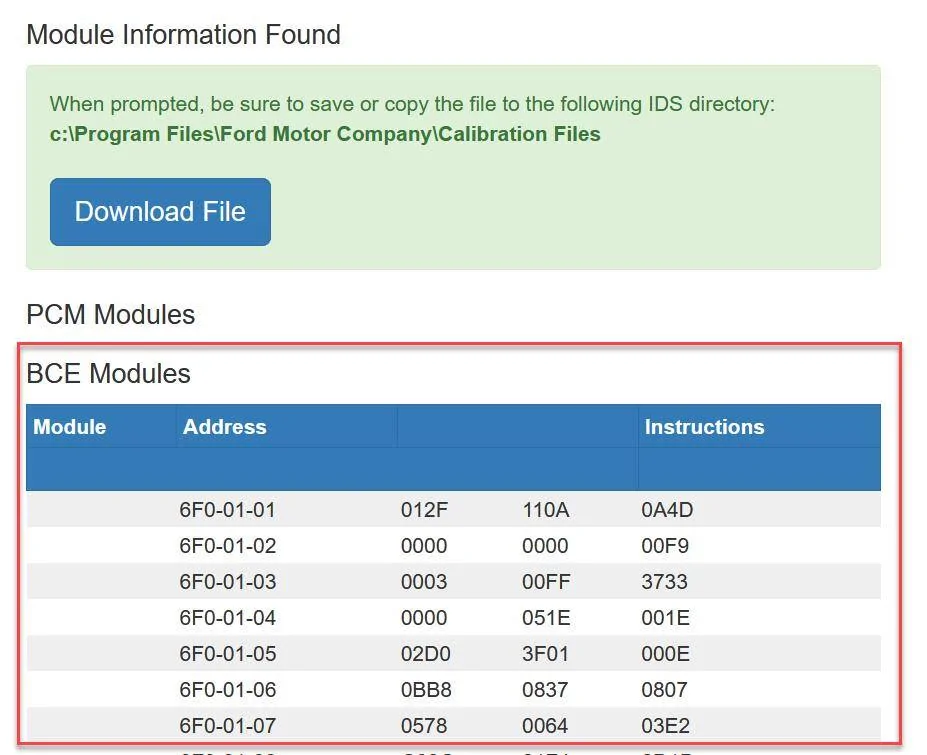This screenshot has height=755, width=927.
Task: Click value 0003 in row 6F0-01-03
Action: tap(424, 582)
